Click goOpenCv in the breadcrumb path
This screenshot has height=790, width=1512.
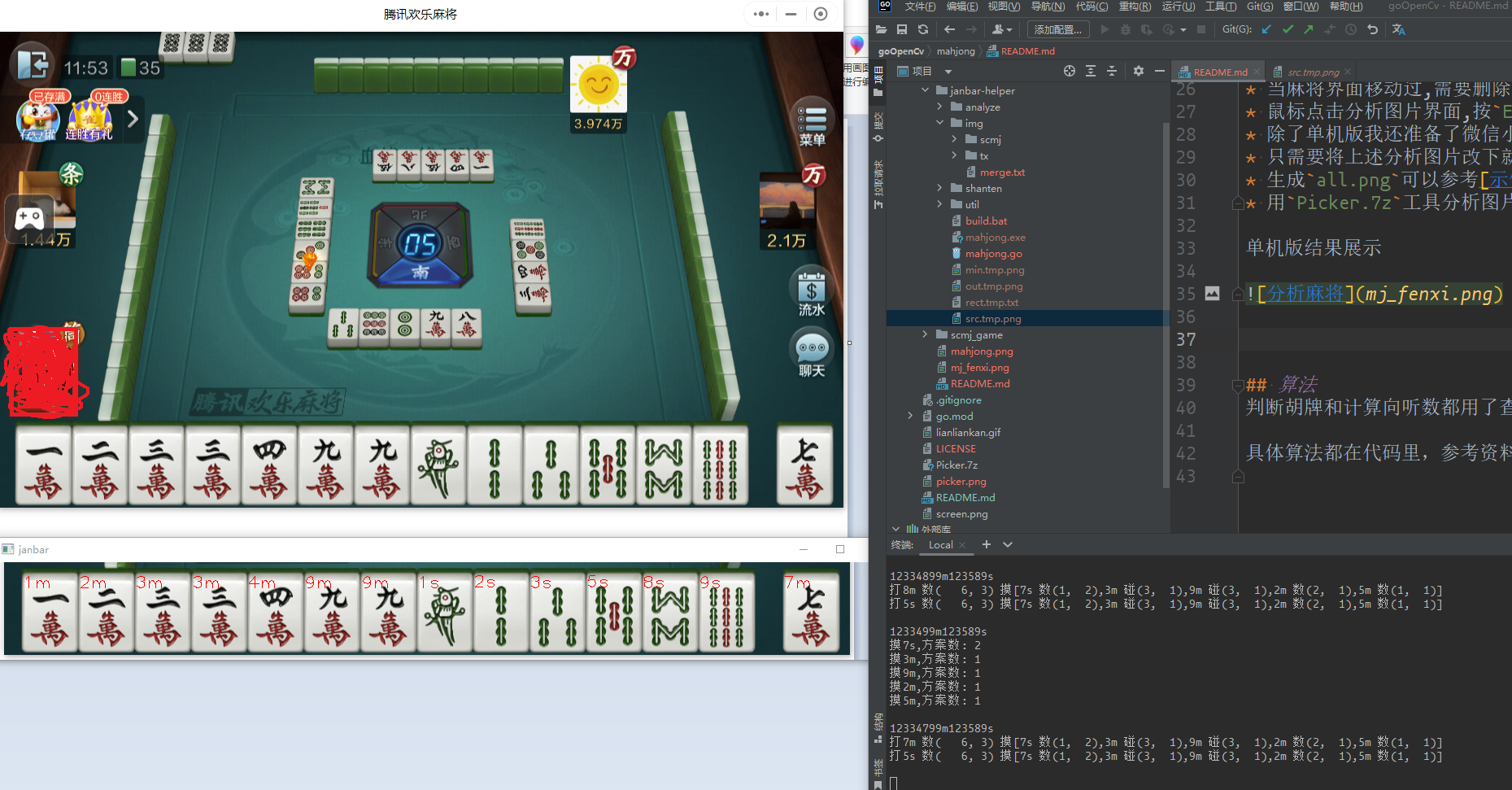[901, 51]
